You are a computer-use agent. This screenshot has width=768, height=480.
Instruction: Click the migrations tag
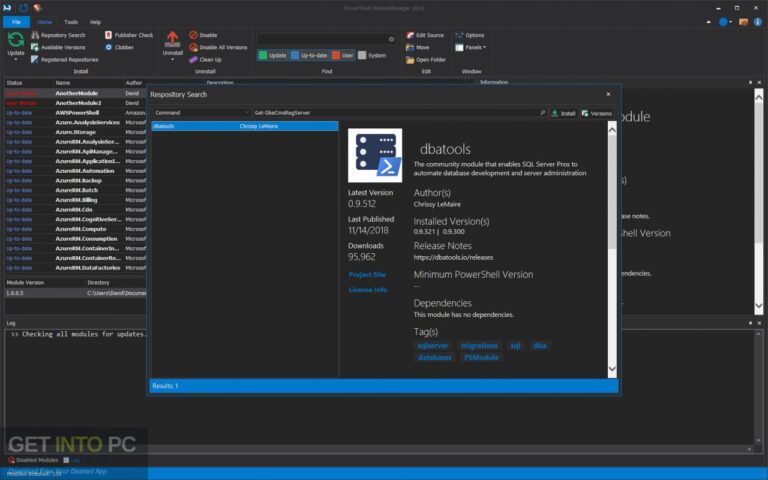(479, 346)
